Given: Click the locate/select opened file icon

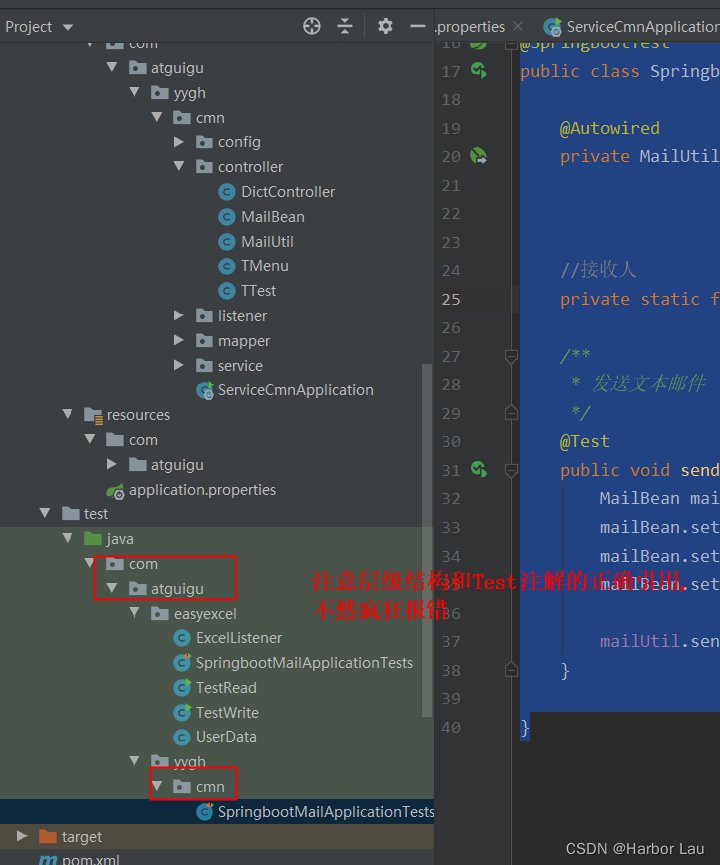Looking at the screenshot, I should pos(312,26).
